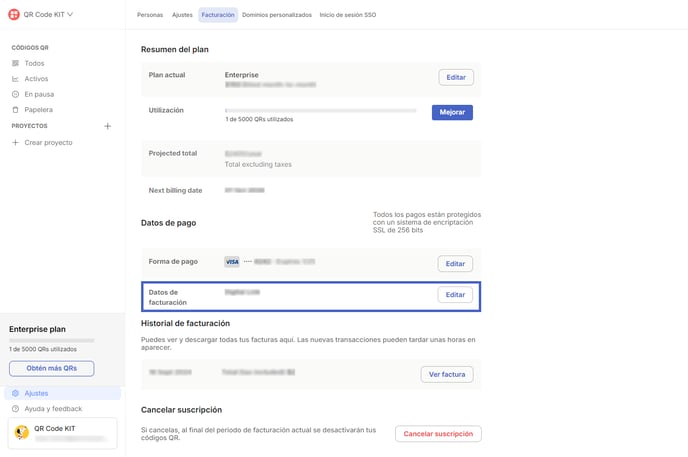Click Ver factura for the invoice
This screenshot has width=688, height=457.
pyautogui.click(x=447, y=374)
